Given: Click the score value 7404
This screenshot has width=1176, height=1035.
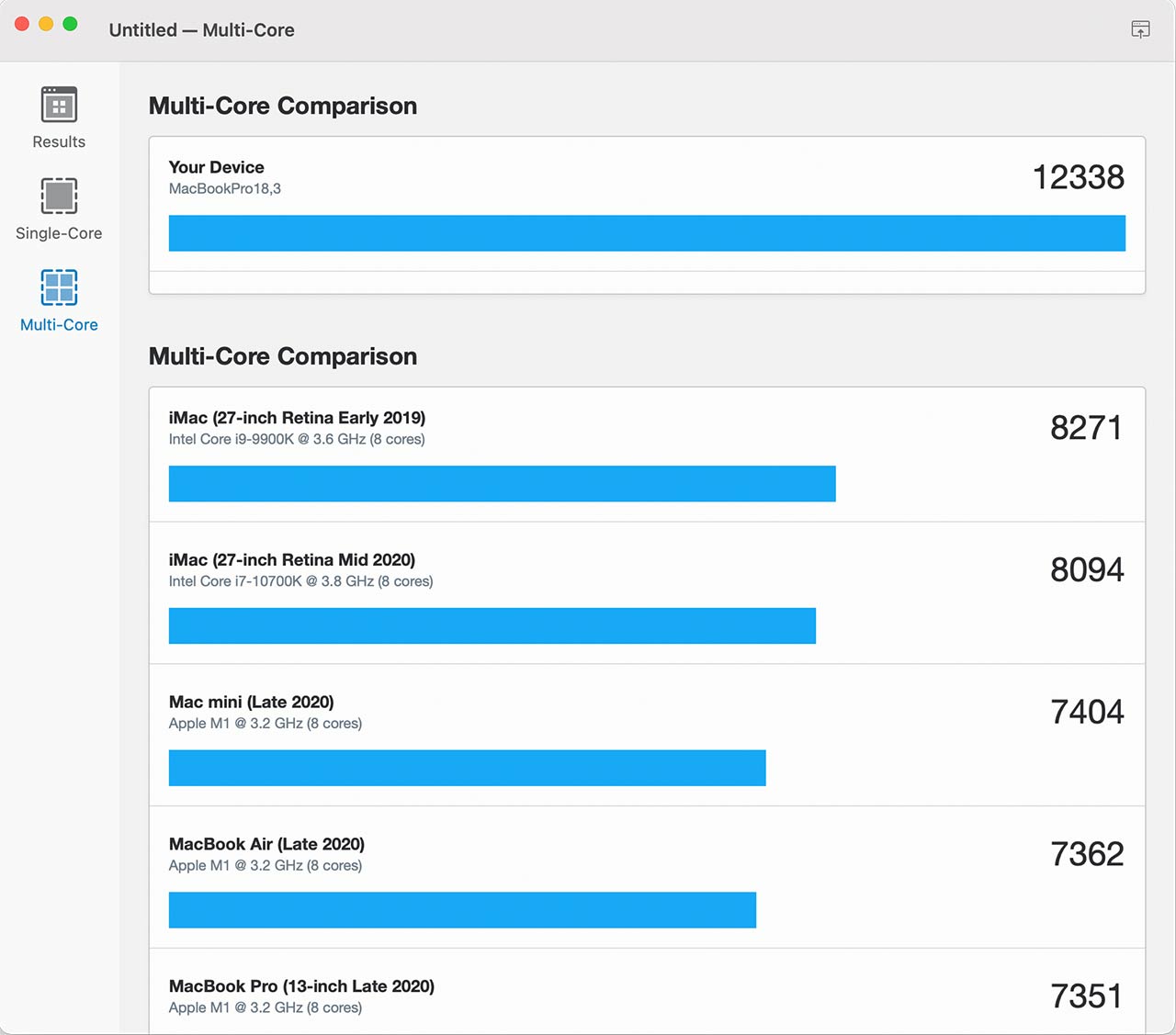Looking at the screenshot, I should pos(1087,712).
